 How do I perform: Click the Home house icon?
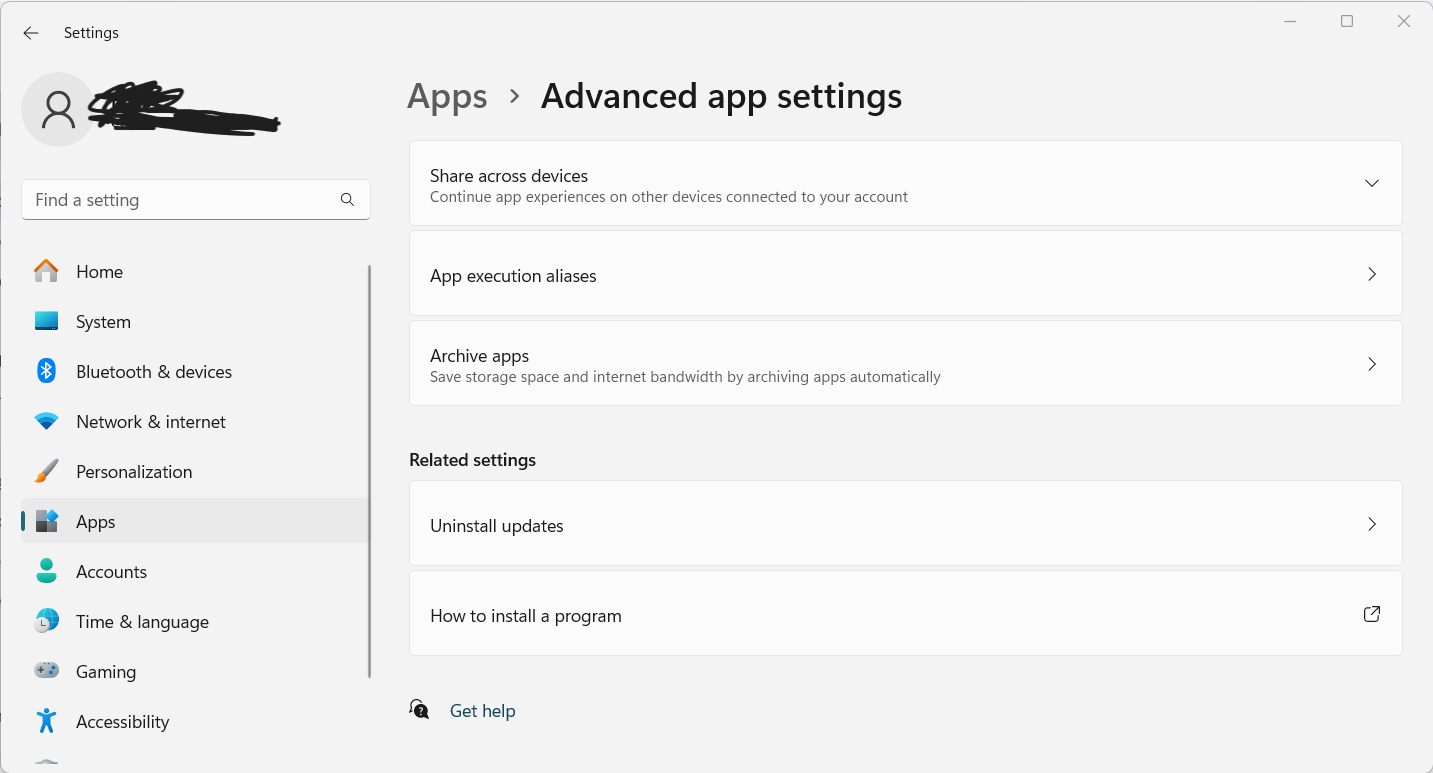[x=46, y=271]
